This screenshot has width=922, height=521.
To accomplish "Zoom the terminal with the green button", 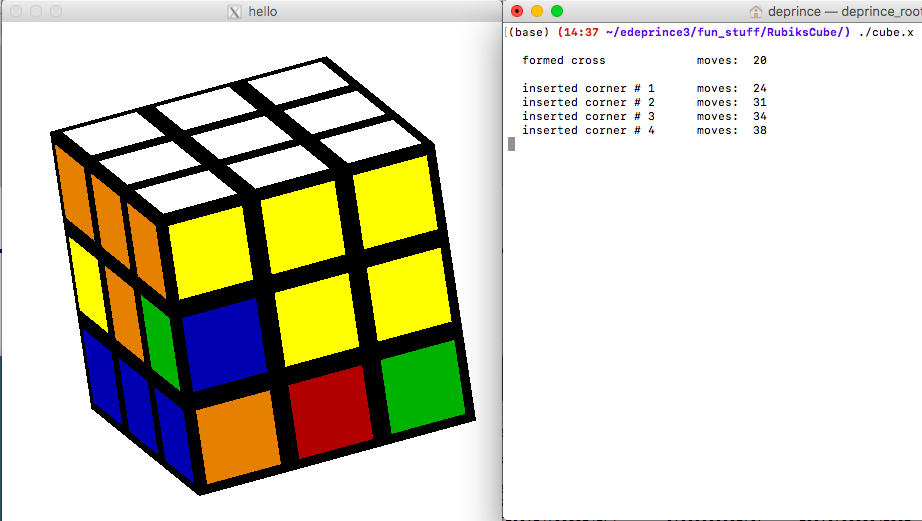I will (557, 11).
